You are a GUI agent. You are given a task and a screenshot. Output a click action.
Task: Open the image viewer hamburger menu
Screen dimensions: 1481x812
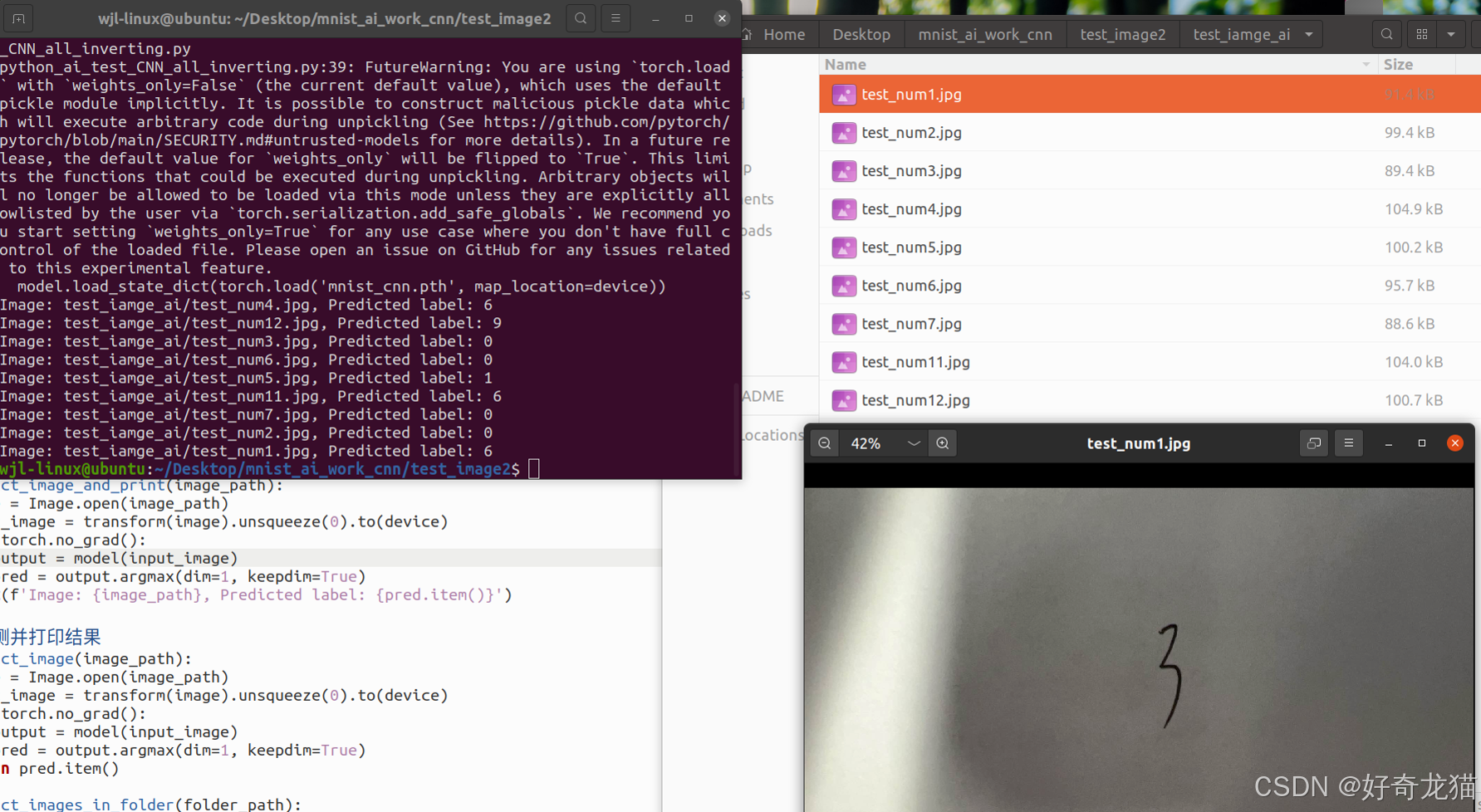point(1349,443)
